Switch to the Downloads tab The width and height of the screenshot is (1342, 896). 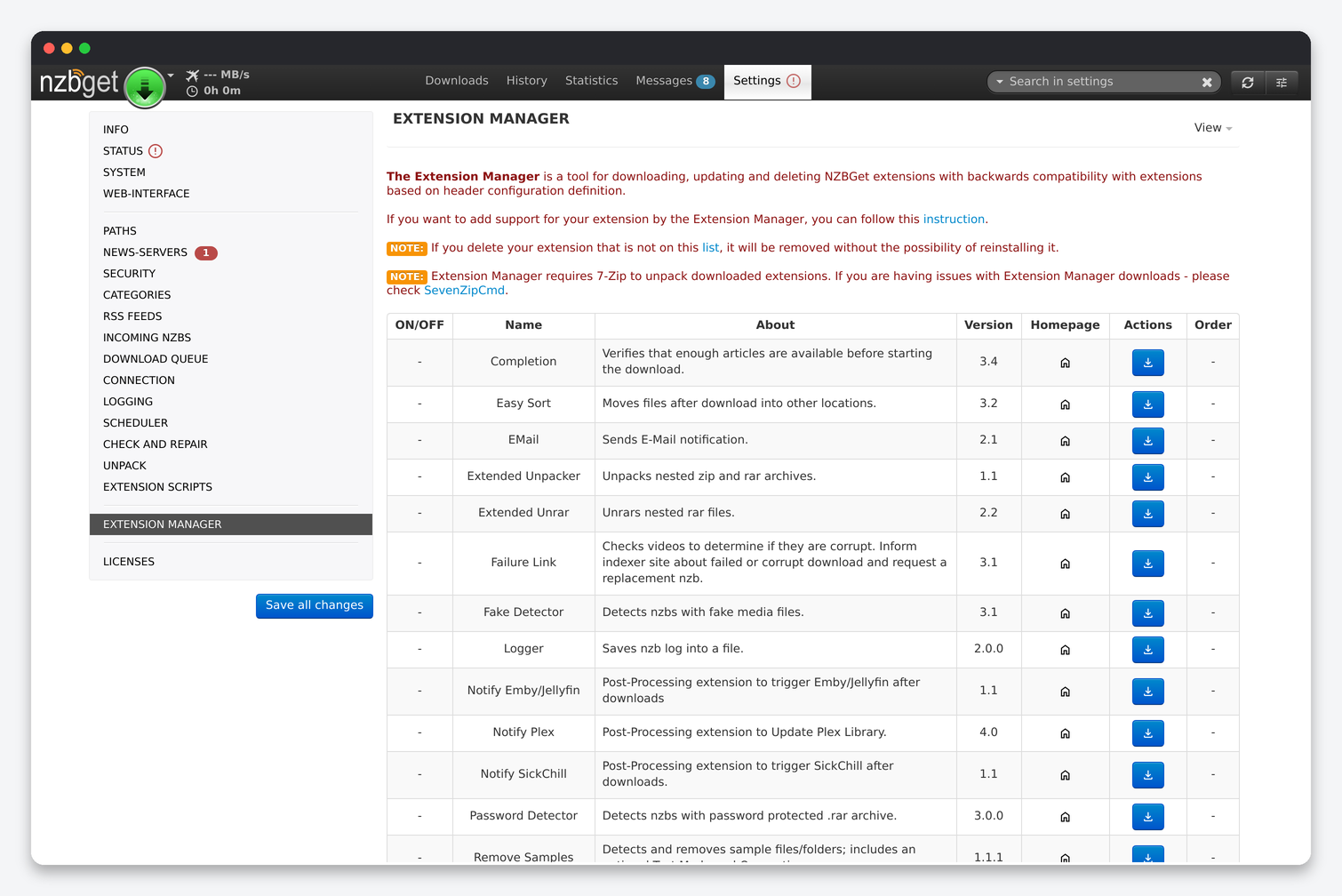coord(457,81)
